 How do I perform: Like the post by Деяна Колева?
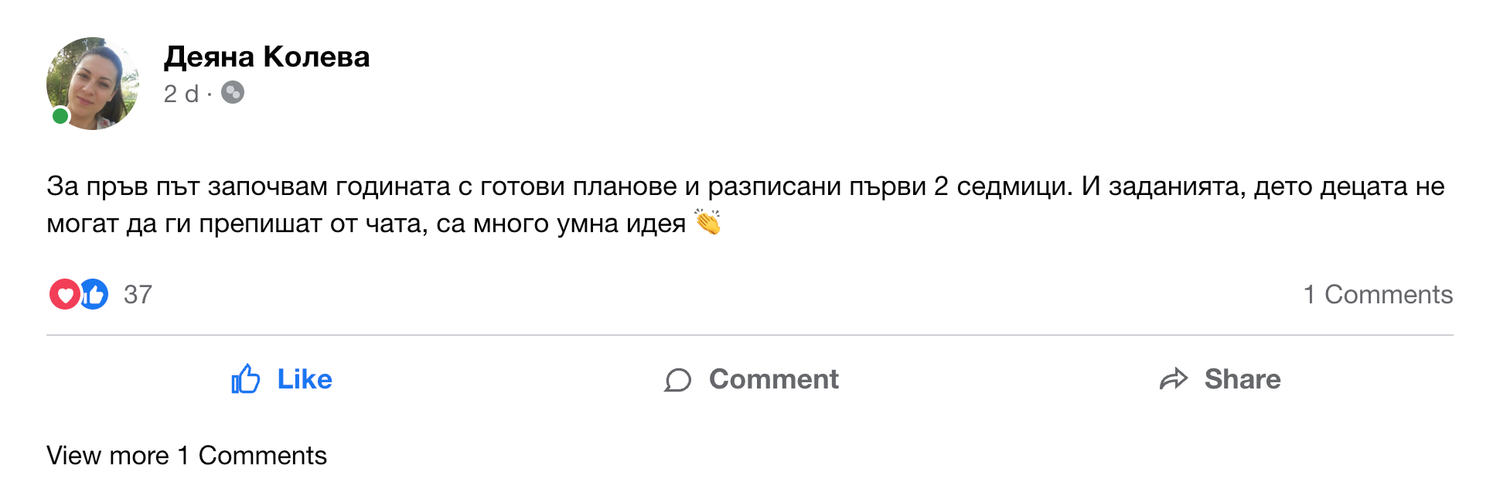[281, 379]
